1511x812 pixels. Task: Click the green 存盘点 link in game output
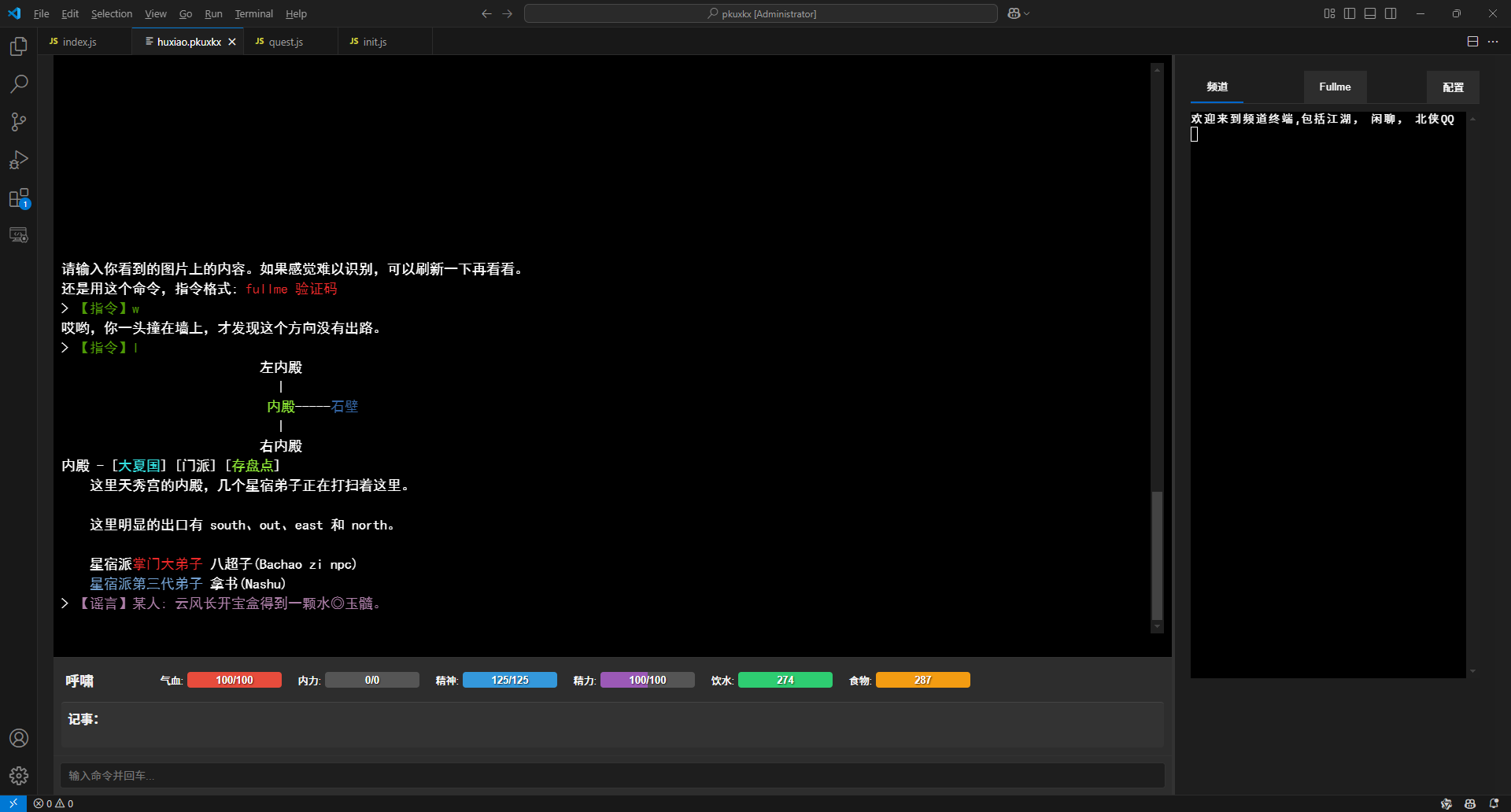pos(253,465)
